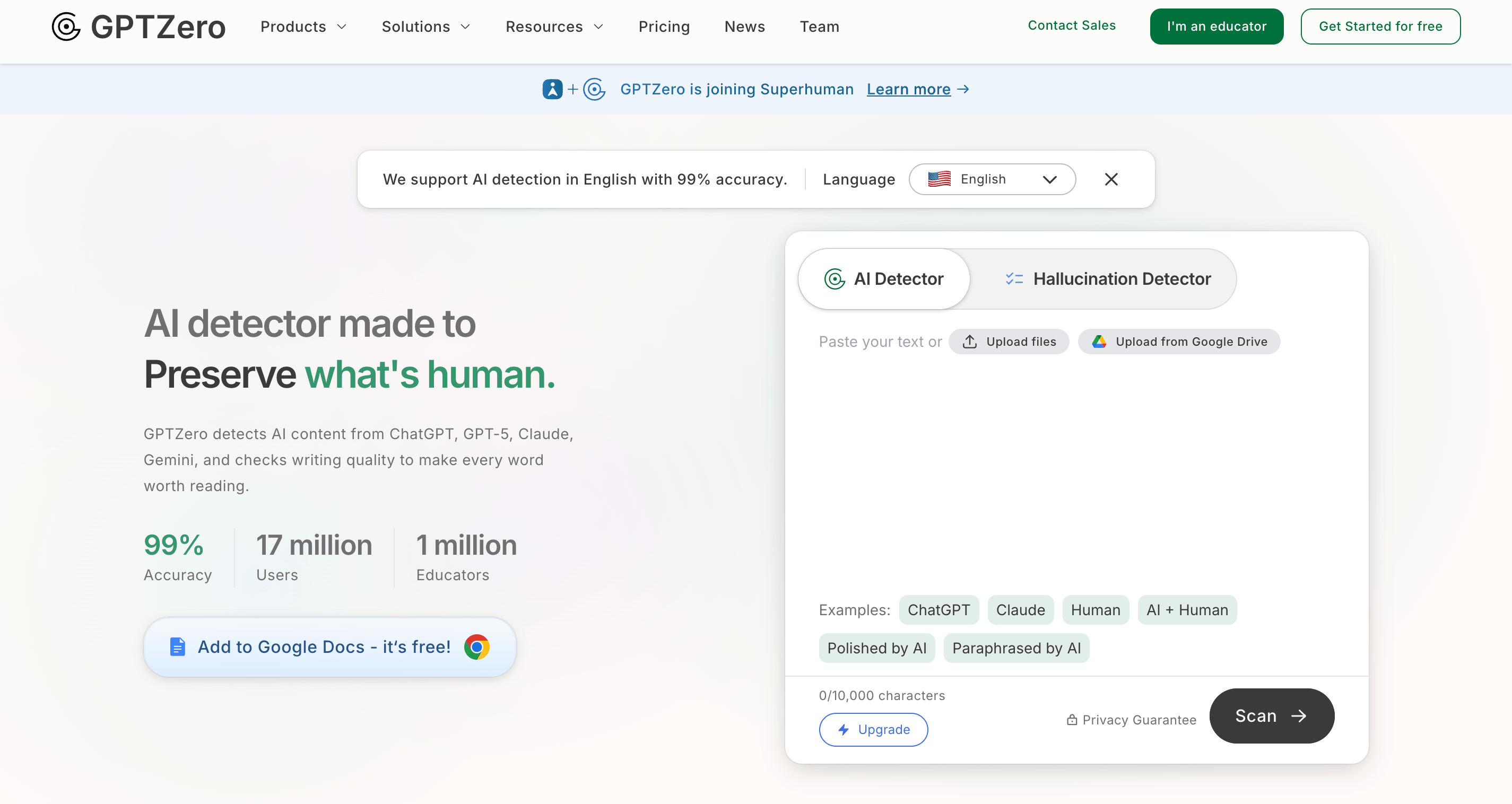This screenshot has width=1512, height=804.
Task: Click the checklist icon for Hallucination Detector
Action: 1014,279
